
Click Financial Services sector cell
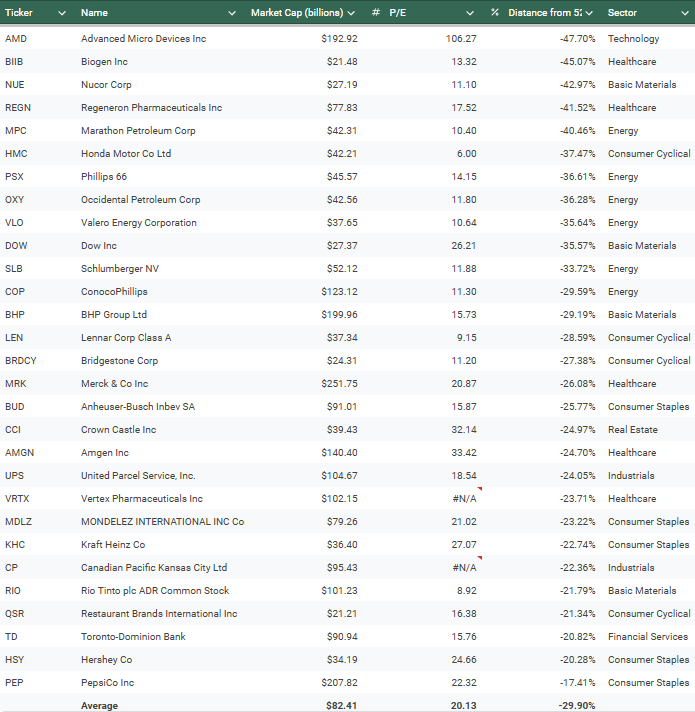648,637
